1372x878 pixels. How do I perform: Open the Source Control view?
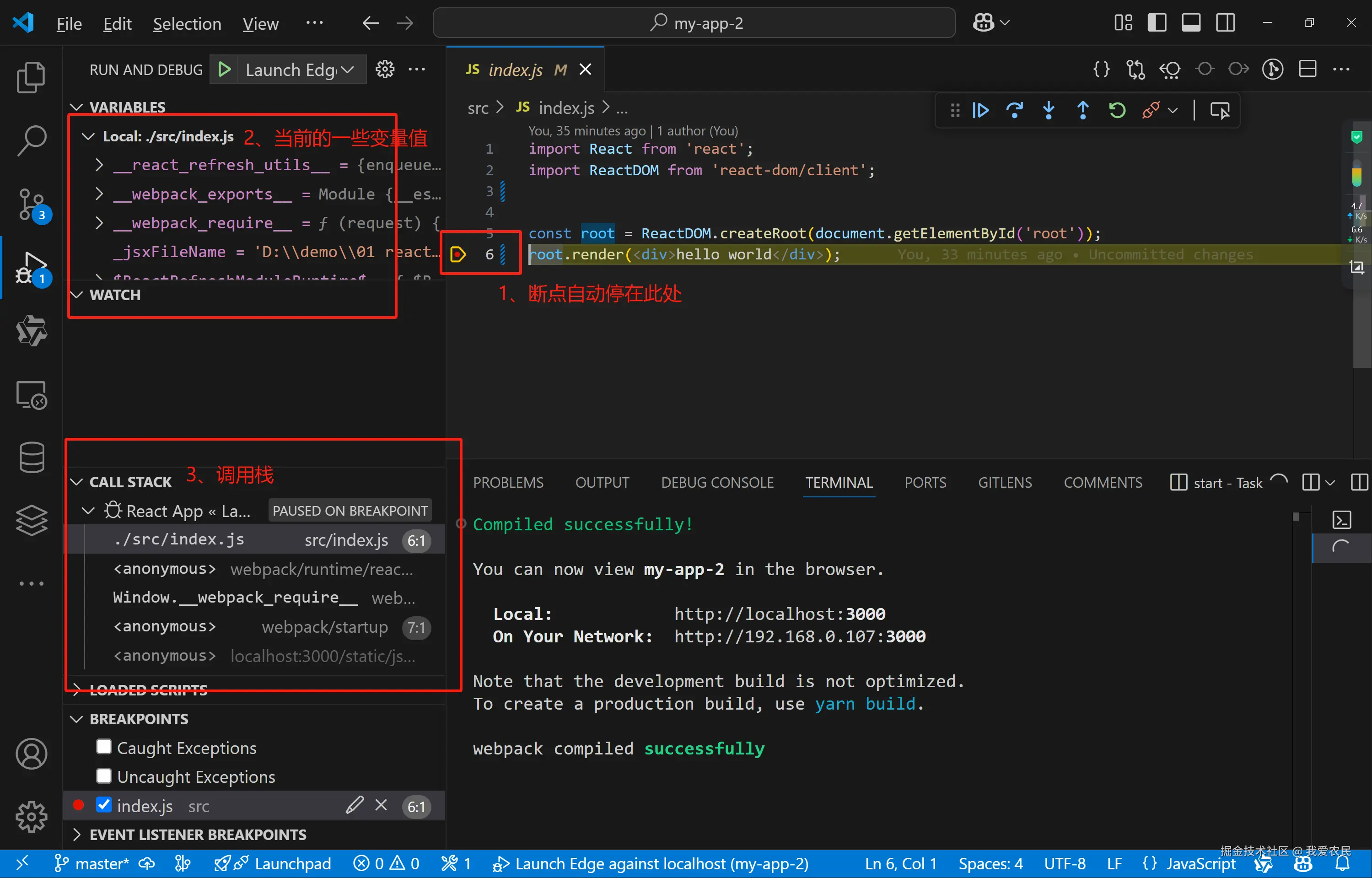(32, 204)
